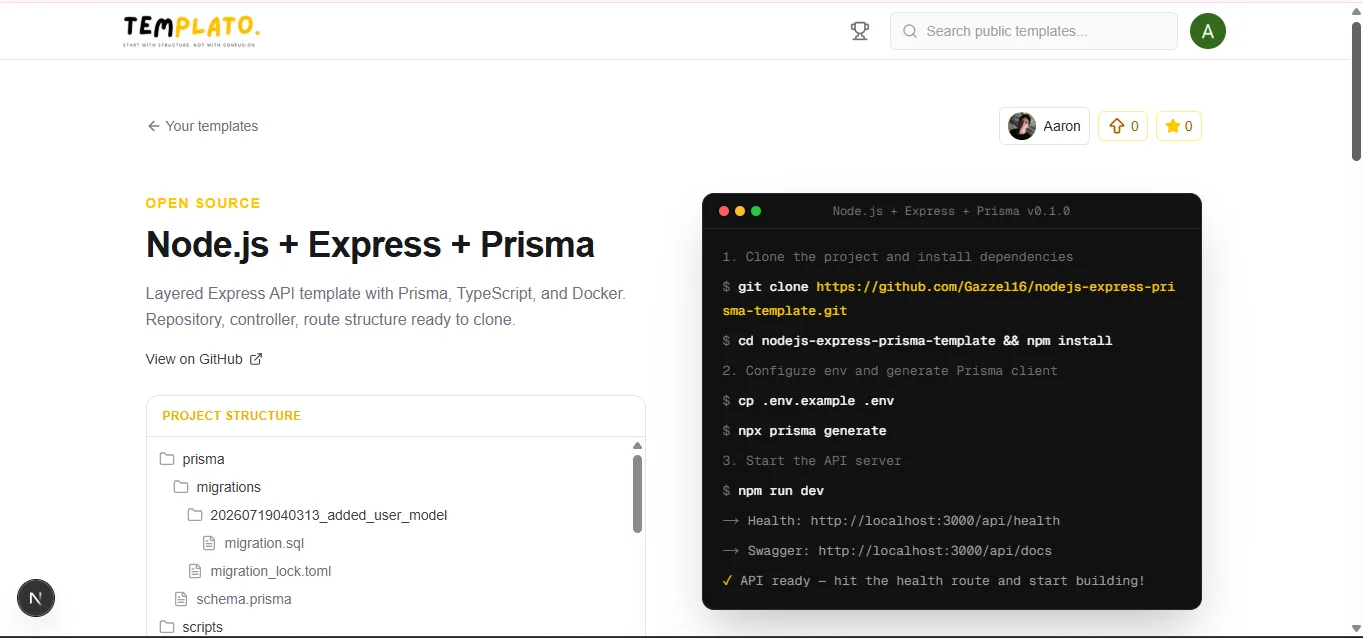Click the 'npx prisma generate' command
This screenshot has width=1363, height=638.
click(812, 431)
